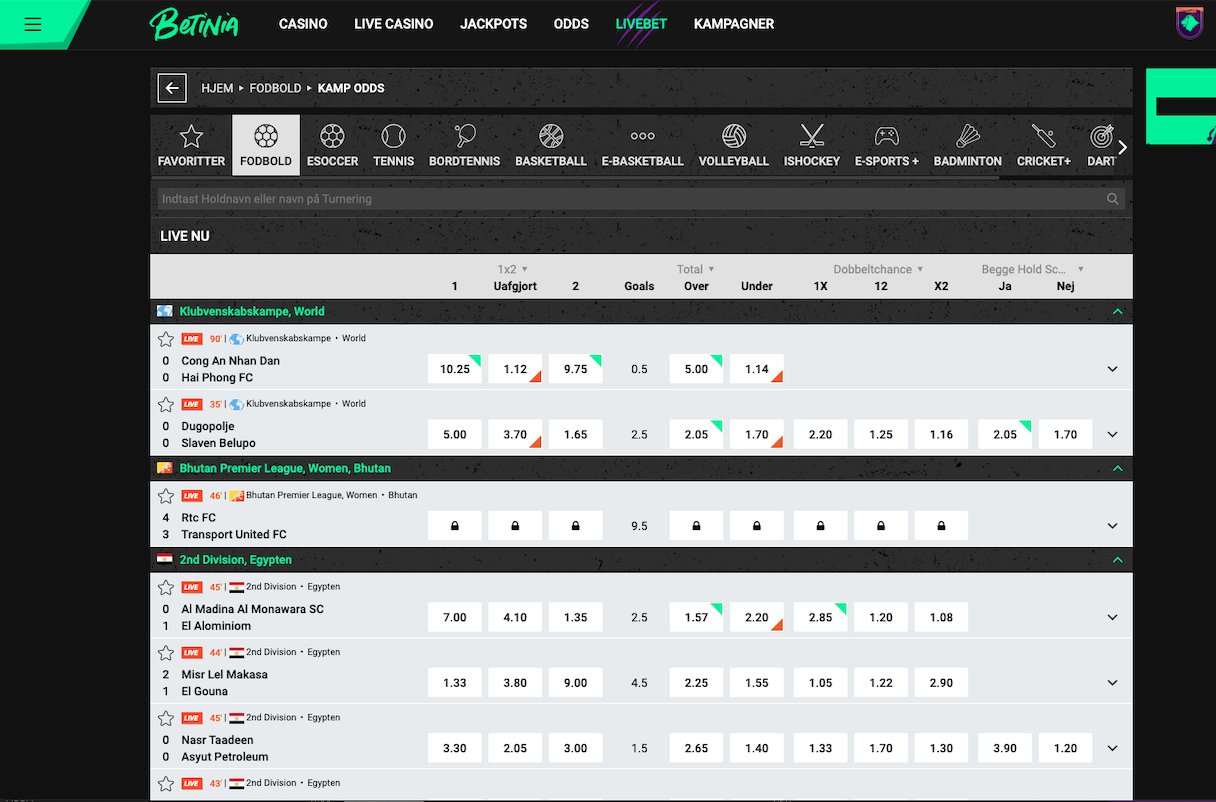
Task: Select the Tennis sport icon
Action: (x=393, y=145)
